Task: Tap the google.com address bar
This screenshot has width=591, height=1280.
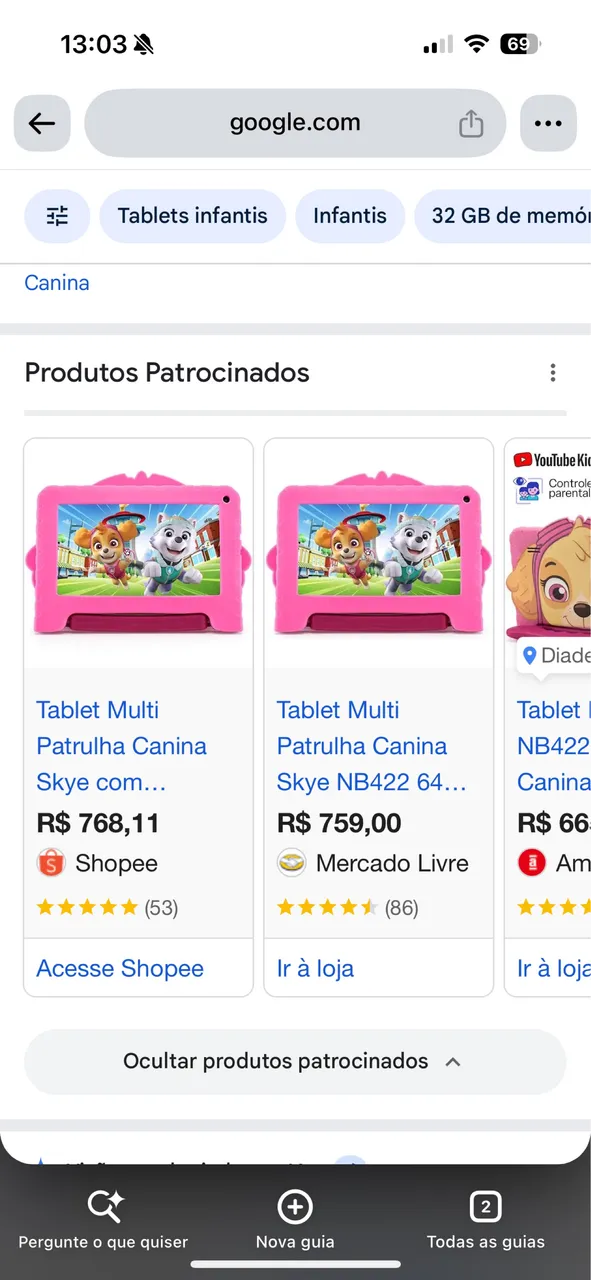Action: coord(295,123)
